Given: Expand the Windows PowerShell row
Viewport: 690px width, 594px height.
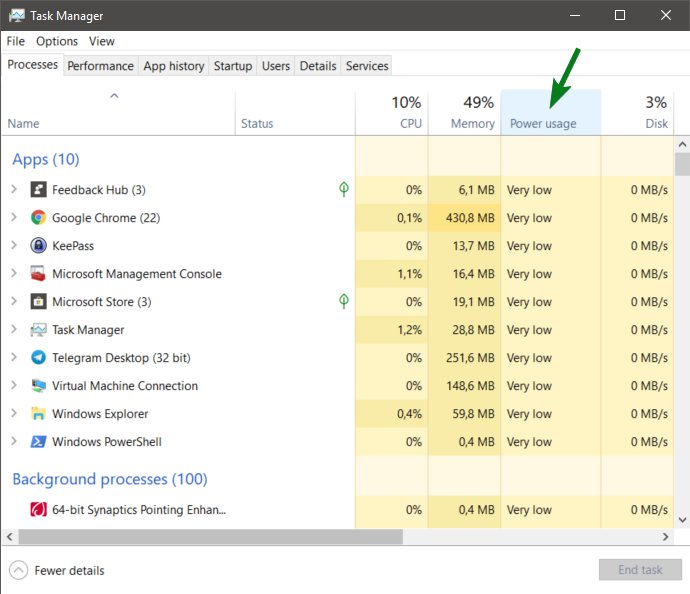Looking at the screenshot, I should point(14,441).
